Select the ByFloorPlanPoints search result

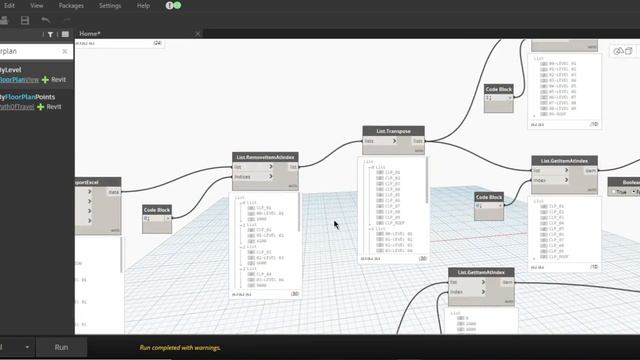click(27, 97)
